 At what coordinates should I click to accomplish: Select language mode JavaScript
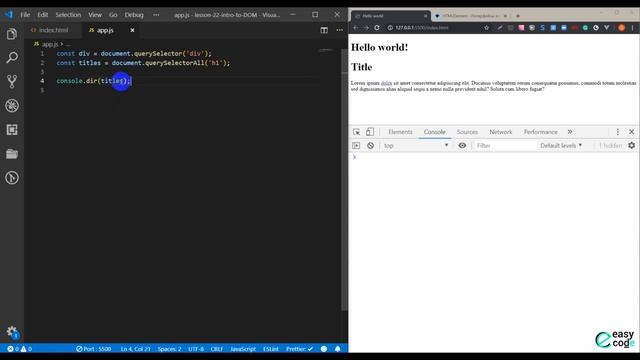[243, 349]
